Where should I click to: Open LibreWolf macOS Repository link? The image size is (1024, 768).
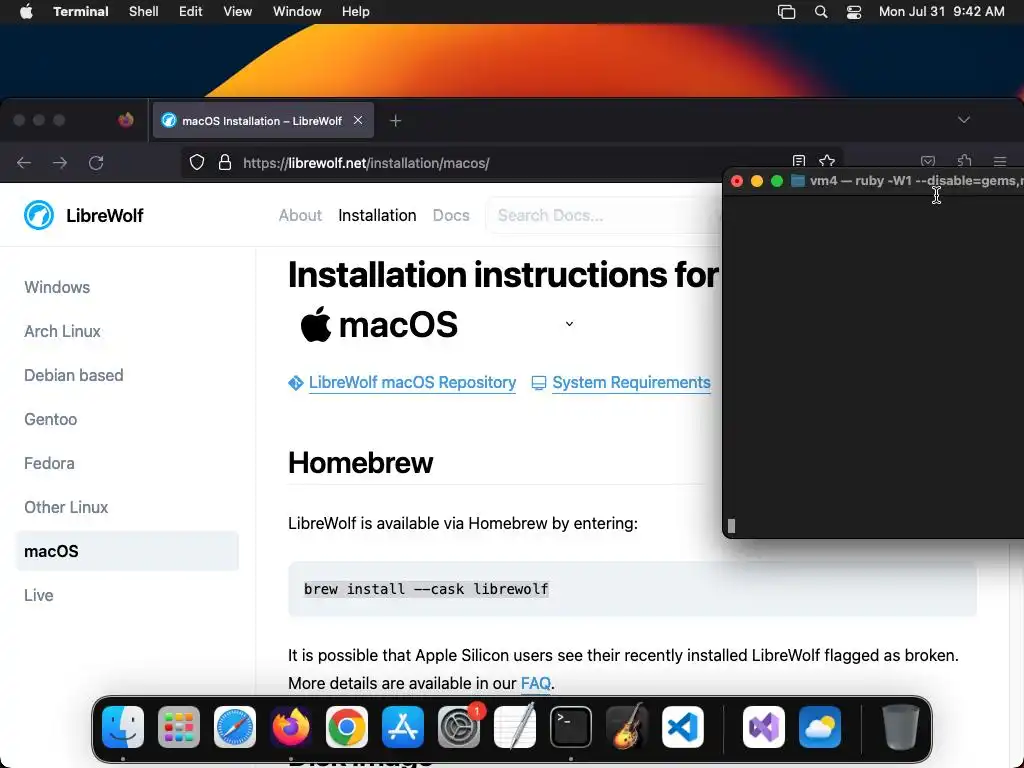(x=411, y=383)
